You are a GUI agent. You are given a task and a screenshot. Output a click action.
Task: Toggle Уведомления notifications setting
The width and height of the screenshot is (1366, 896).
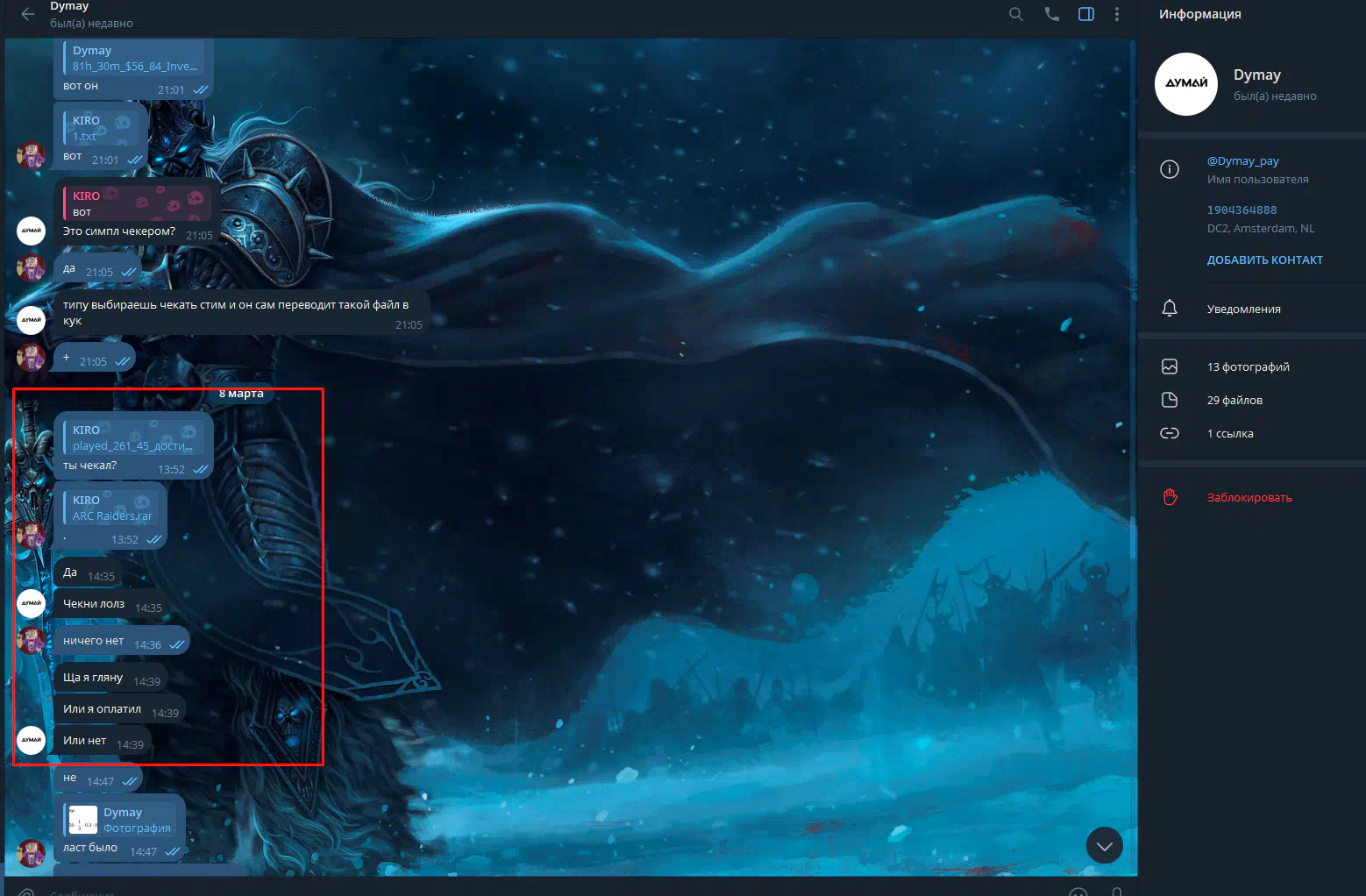pyautogui.click(x=1243, y=309)
